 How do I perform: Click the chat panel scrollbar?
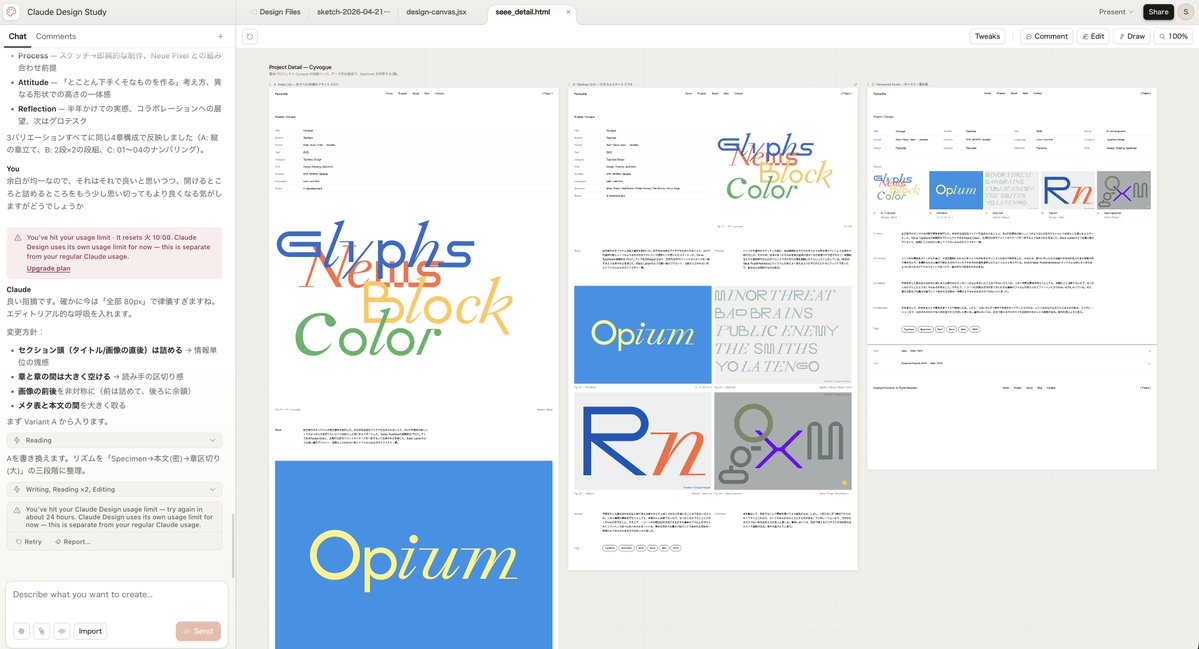232,545
